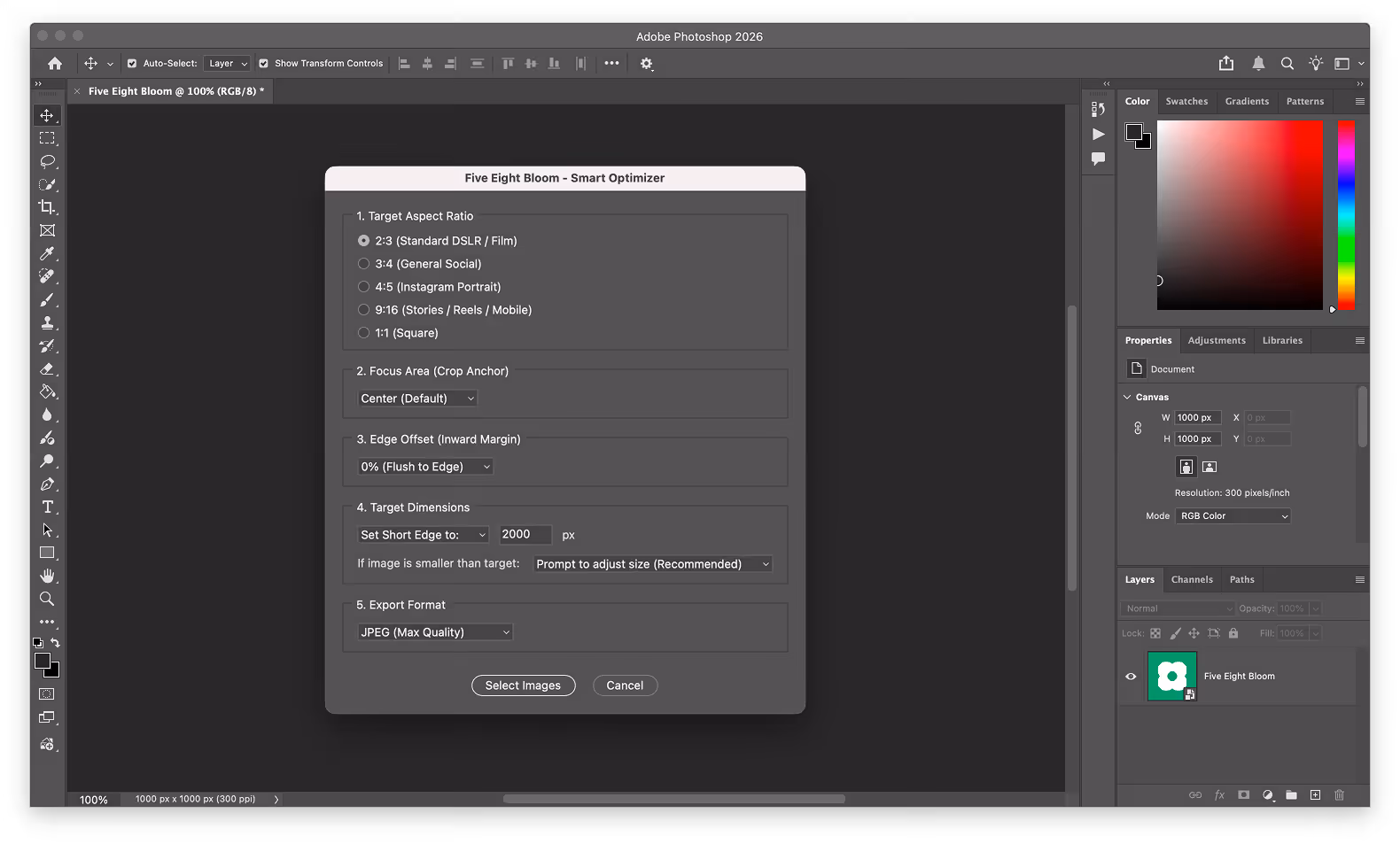Toggle the Auto-Select checkbox
The image size is (1400, 844).
pos(132,64)
